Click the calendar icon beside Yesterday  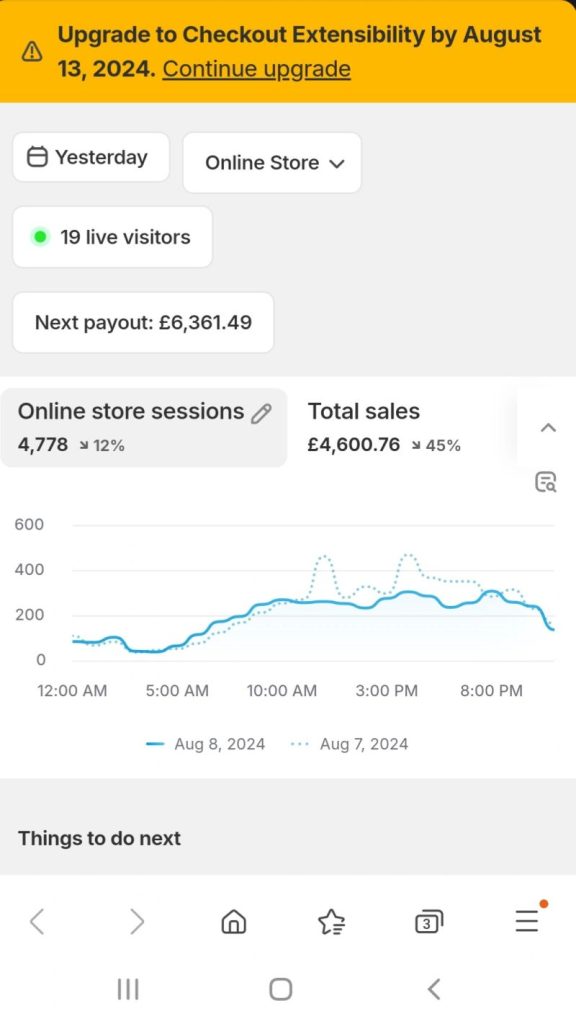(x=37, y=157)
